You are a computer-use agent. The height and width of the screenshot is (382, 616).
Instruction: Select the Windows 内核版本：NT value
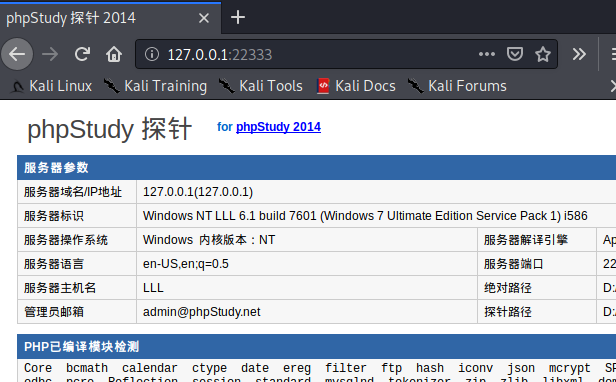209,240
